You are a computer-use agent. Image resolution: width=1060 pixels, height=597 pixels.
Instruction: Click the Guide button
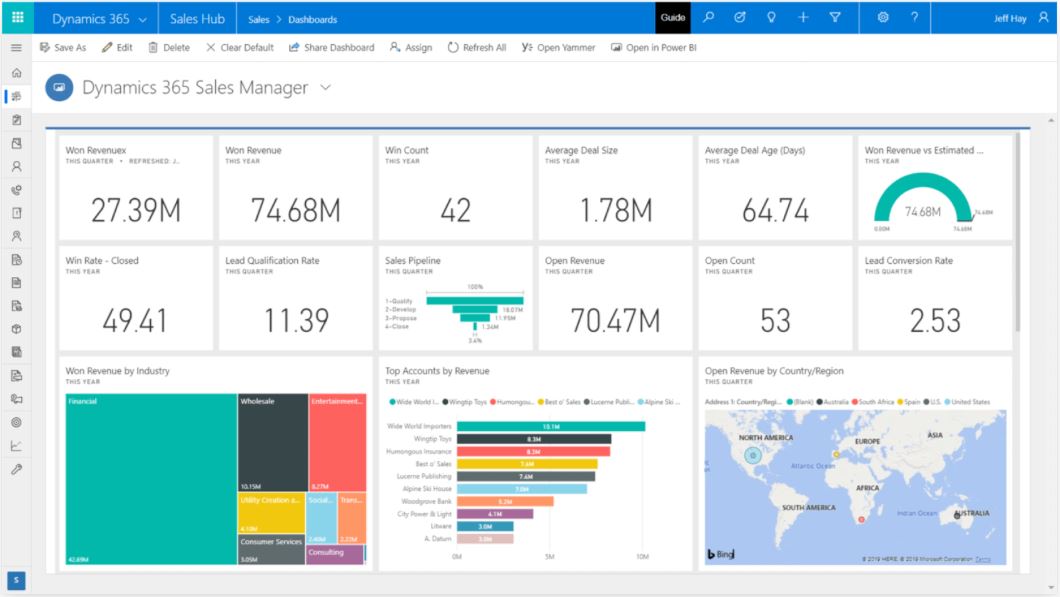tap(673, 18)
